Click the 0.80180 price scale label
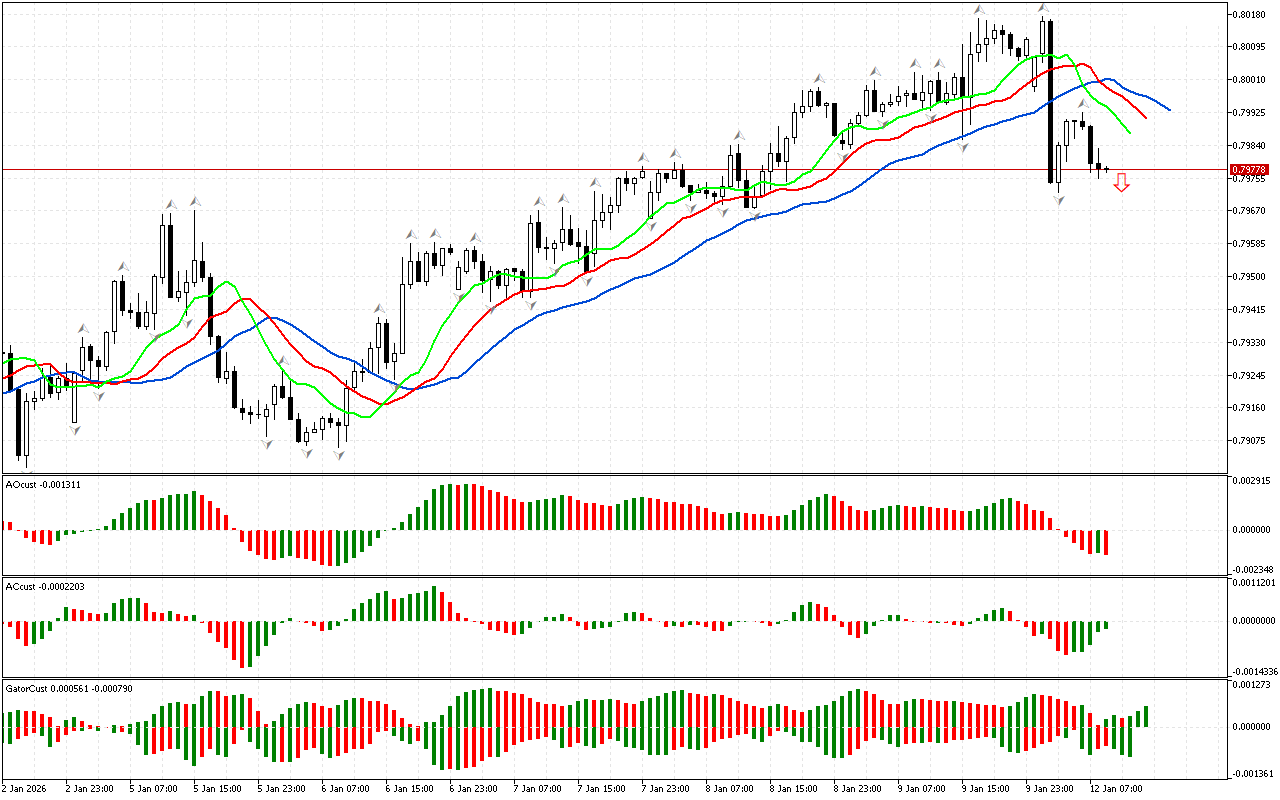The height and width of the screenshot is (800, 1280). (1249, 14)
